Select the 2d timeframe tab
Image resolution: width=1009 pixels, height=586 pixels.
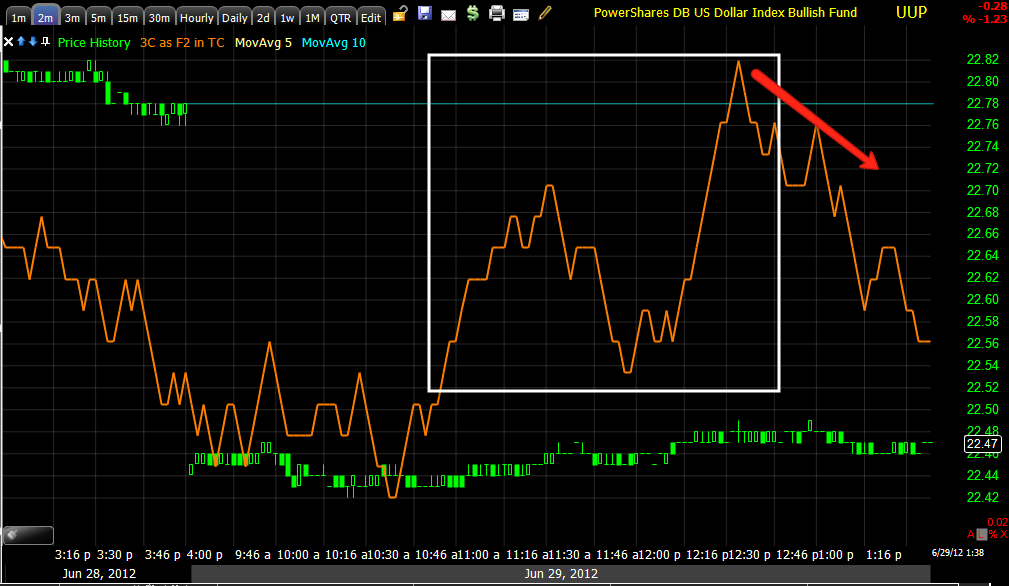pyautogui.click(x=263, y=17)
